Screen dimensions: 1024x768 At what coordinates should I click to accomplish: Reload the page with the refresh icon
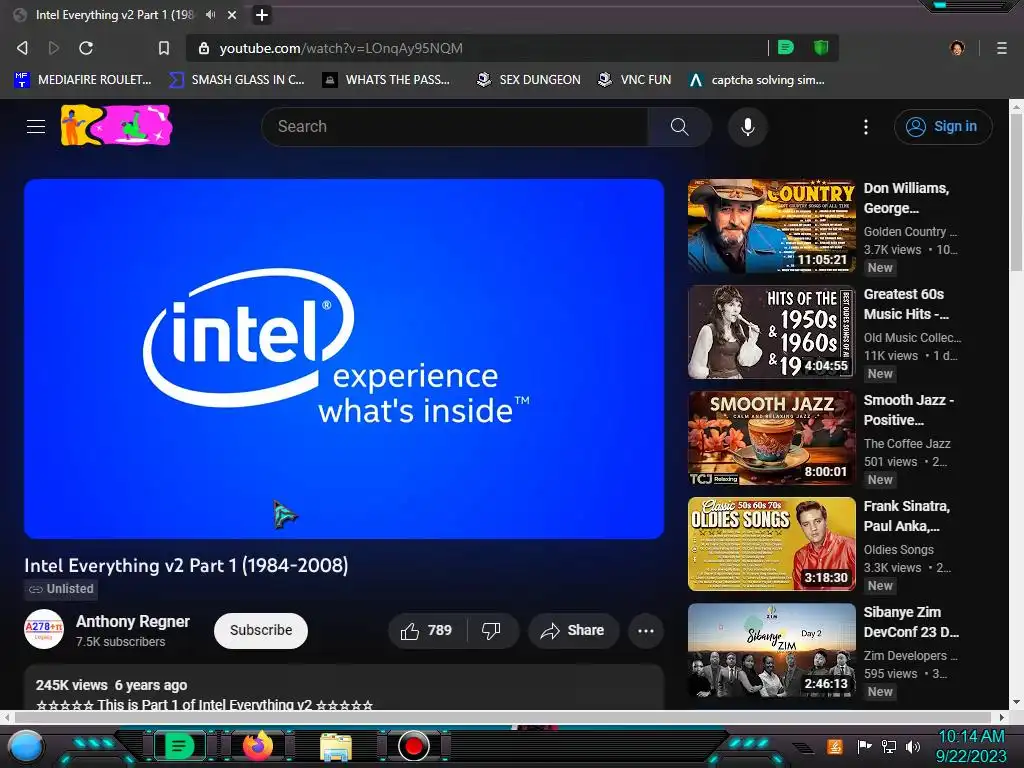(x=86, y=48)
